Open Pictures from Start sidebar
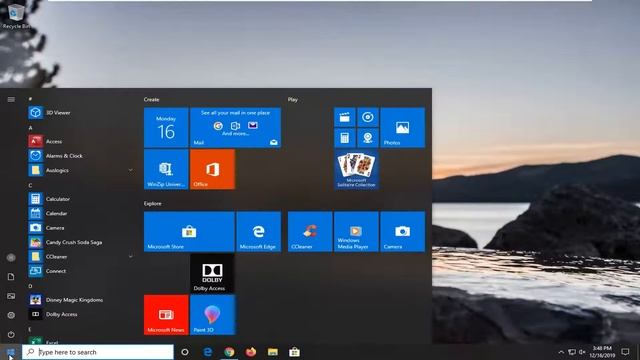The image size is (640, 360). pos(11,296)
